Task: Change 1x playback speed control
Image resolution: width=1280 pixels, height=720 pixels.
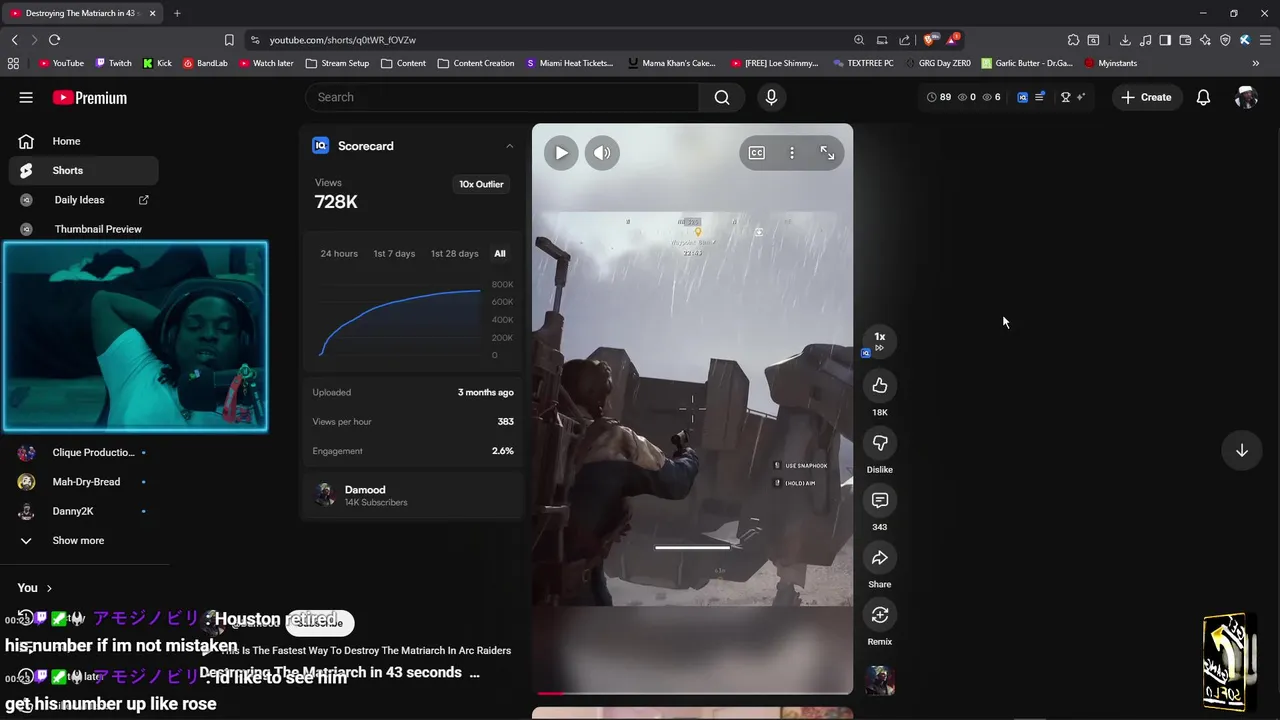Action: click(x=880, y=341)
